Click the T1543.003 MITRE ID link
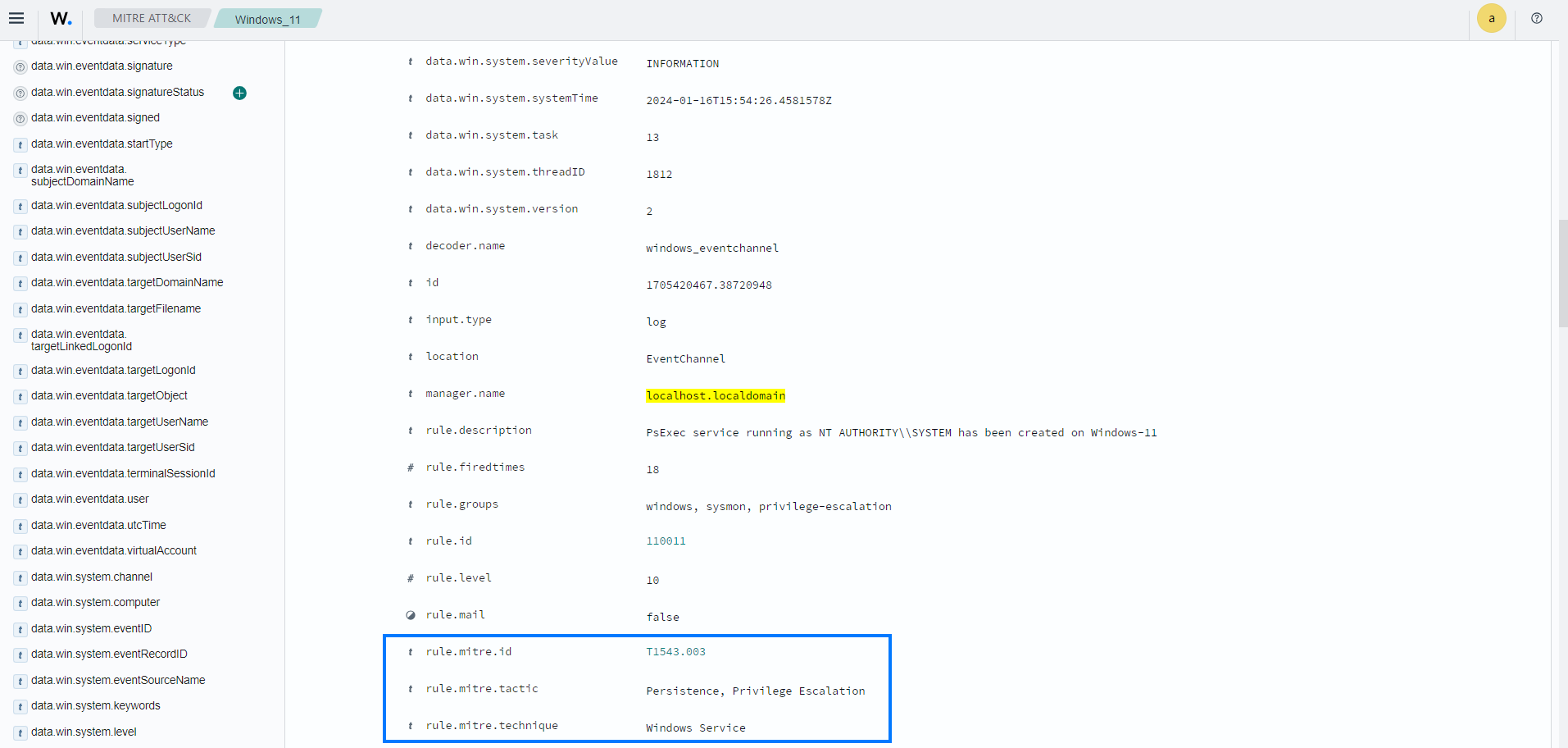Screen dimensions: 1568x748 pos(675,652)
